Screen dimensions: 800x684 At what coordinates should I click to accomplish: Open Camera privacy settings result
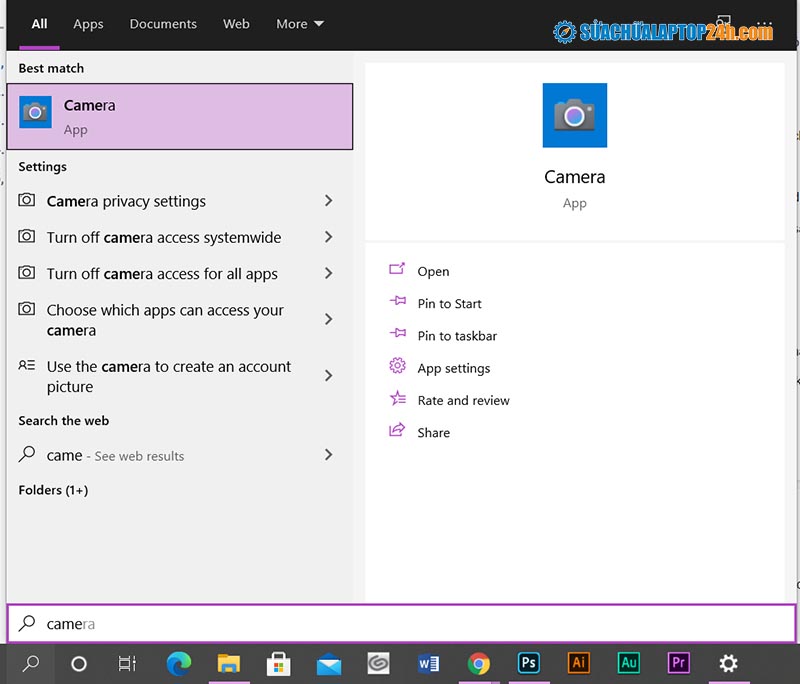click(x=180, y=201)
